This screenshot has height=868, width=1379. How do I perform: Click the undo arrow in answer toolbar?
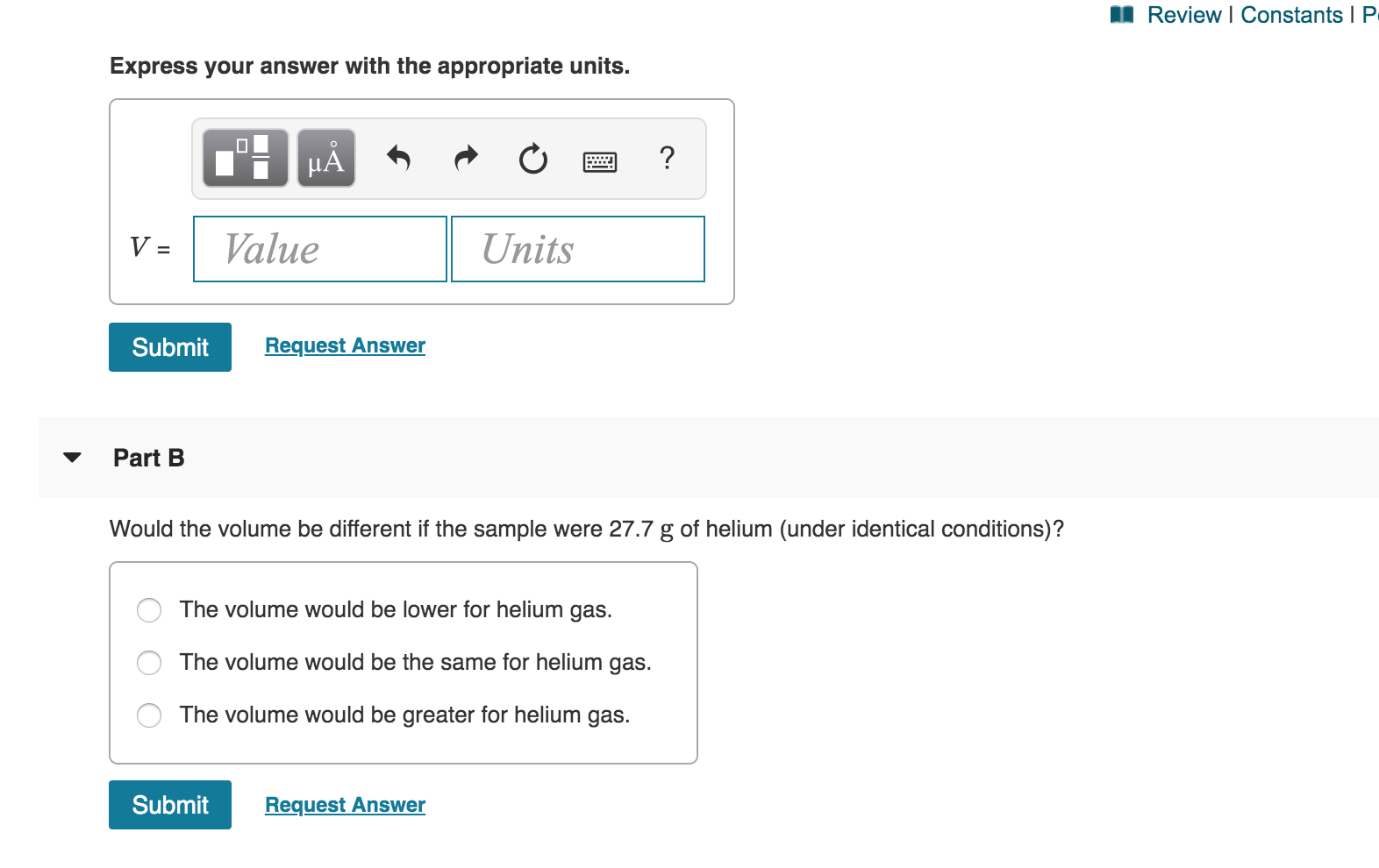(x=399, y=159)
